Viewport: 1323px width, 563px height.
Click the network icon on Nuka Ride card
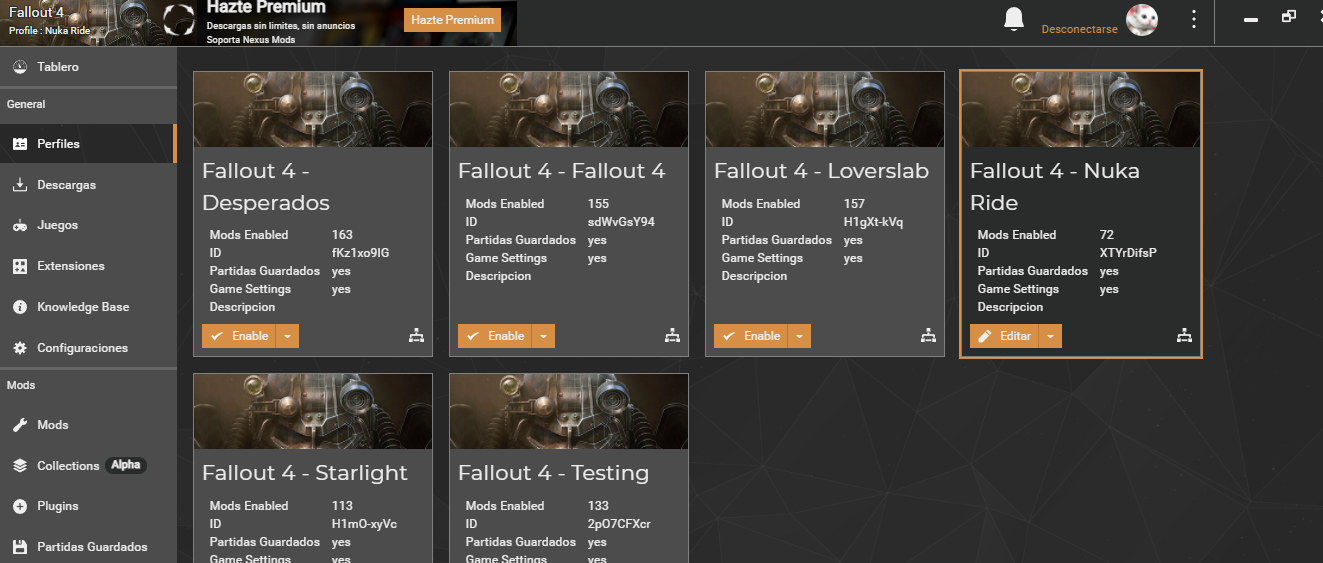click(1185, 336)
